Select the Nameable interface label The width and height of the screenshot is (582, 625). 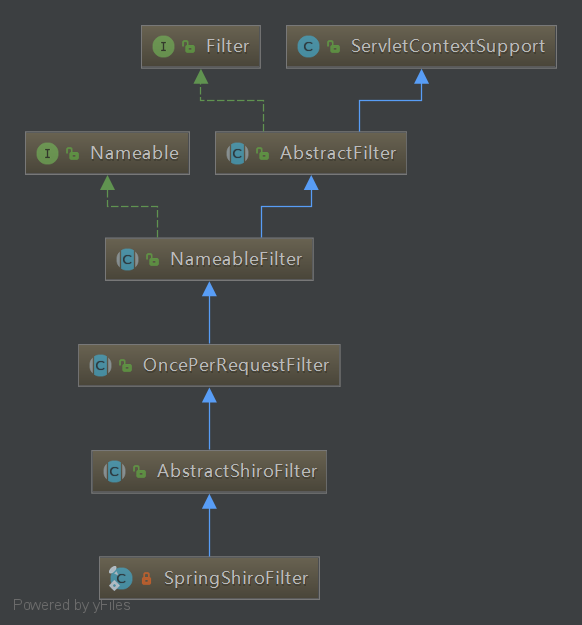(x=135, y=153)
